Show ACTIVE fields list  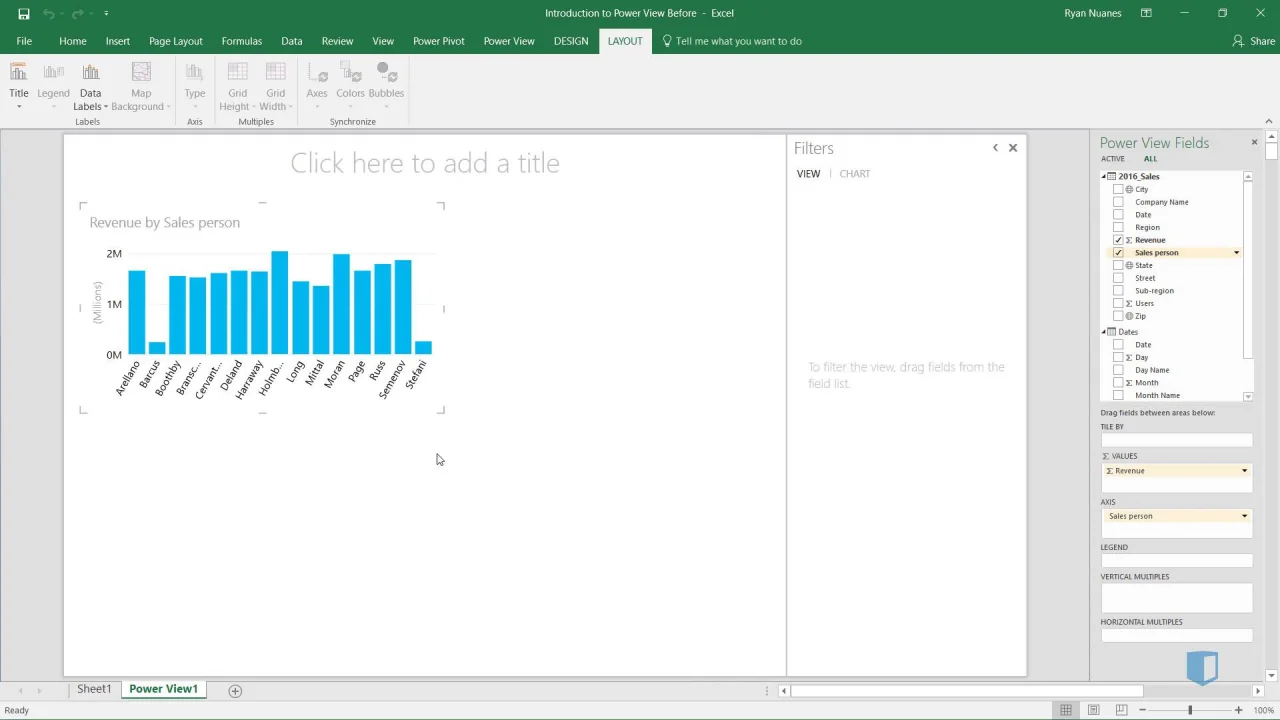1113,159
